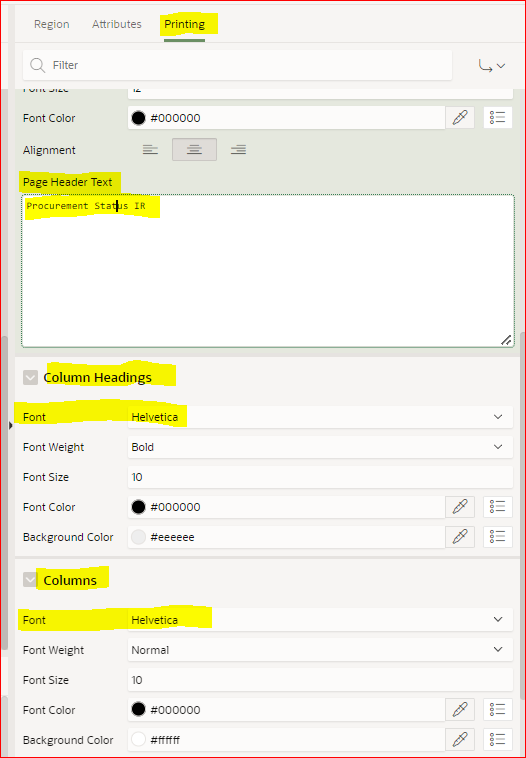Select right alignment option
The width and height of the screenshot is (526, 758).
point(238,150)
